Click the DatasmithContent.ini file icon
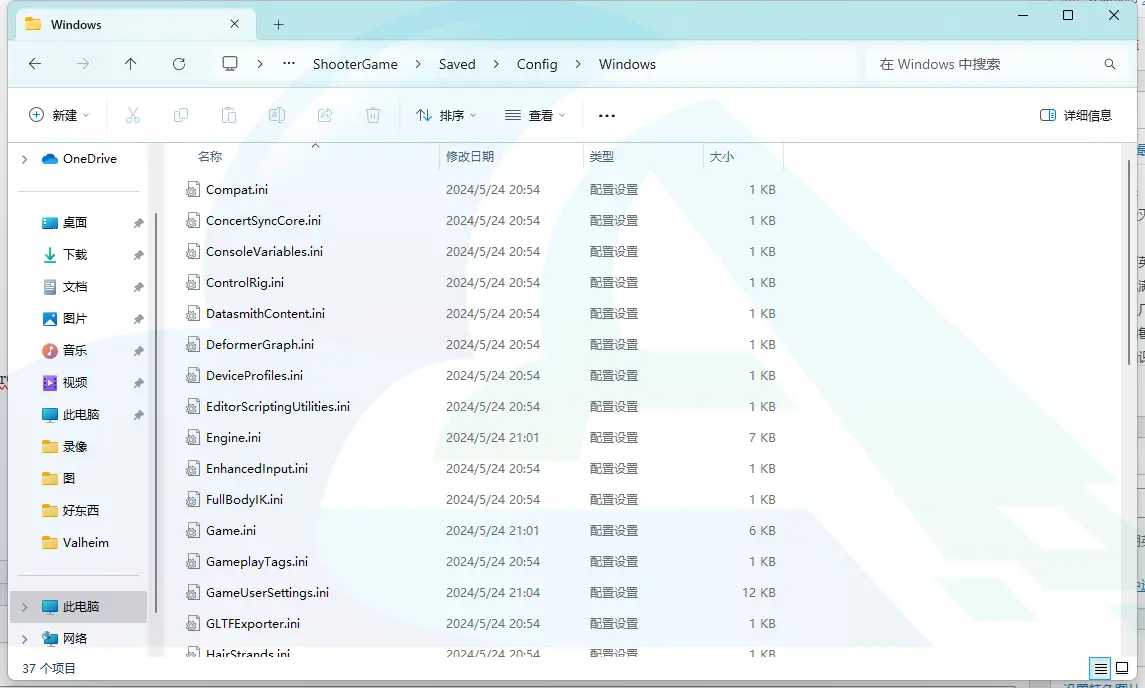 tap(193, 314)
